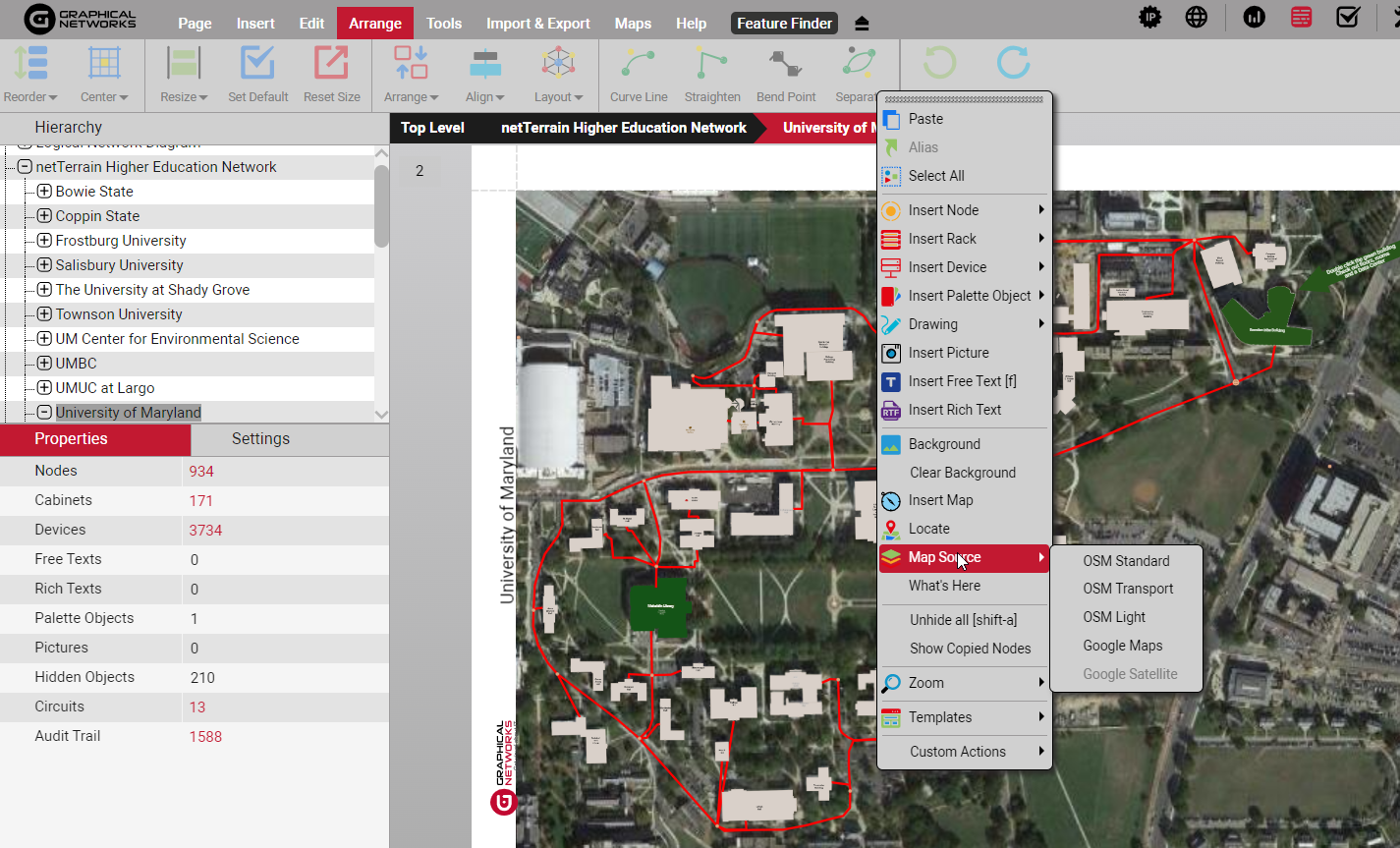
Task: Click the Set Default toolbar icon
Action: pyautogui.click(x=257, y=65)
